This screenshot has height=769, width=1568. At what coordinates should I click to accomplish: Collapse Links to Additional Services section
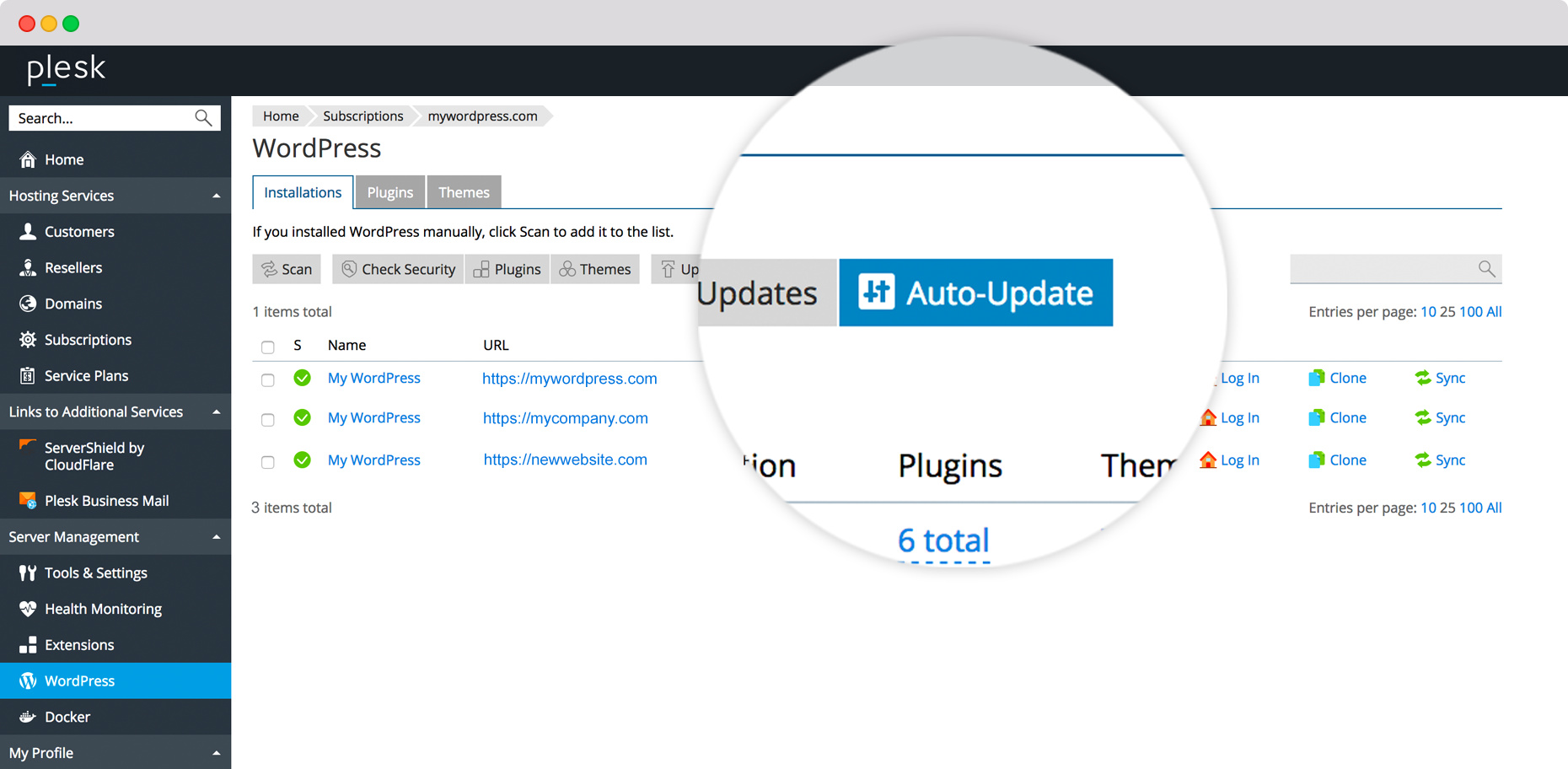(217, 412)
